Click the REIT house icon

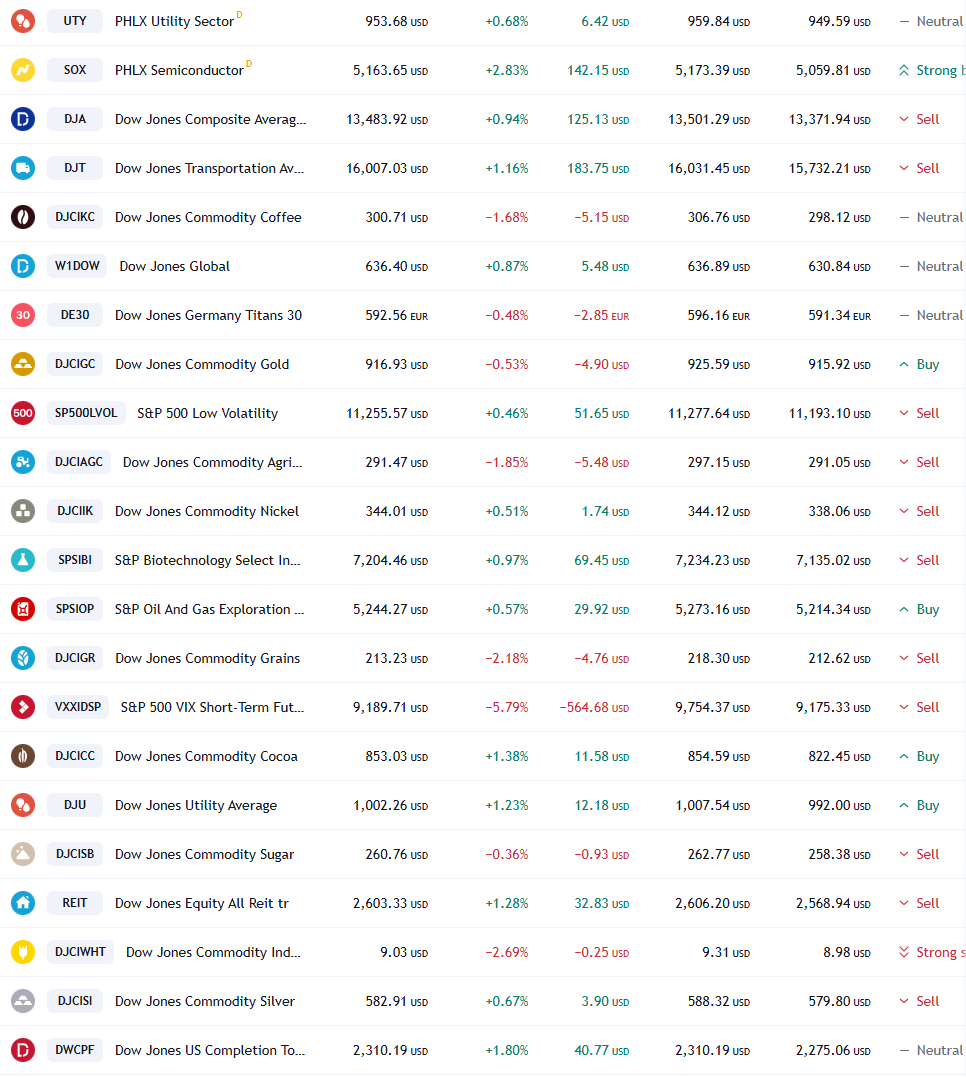tap(23, 903)
